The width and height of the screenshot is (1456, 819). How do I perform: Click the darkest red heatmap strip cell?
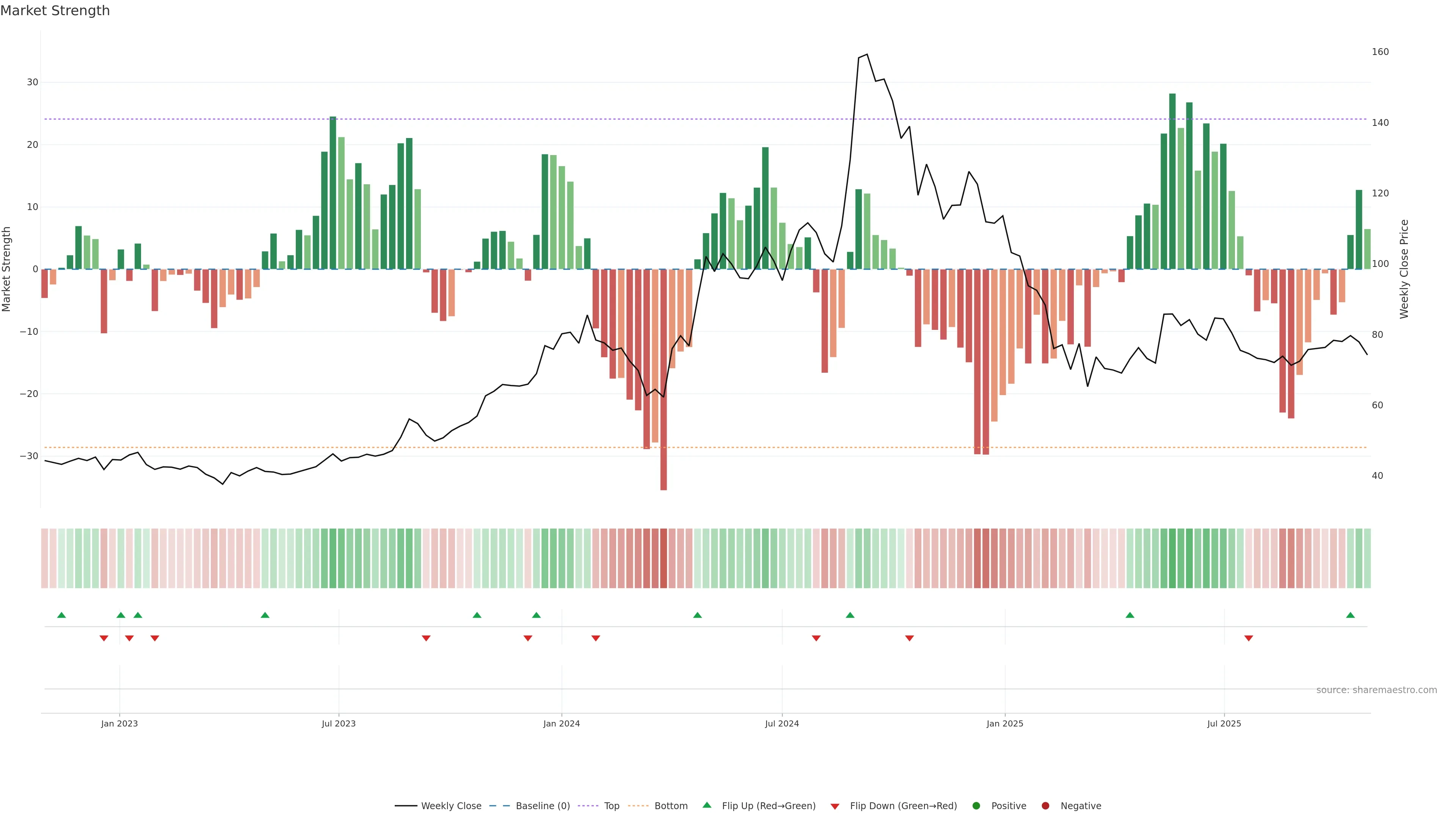664,558
